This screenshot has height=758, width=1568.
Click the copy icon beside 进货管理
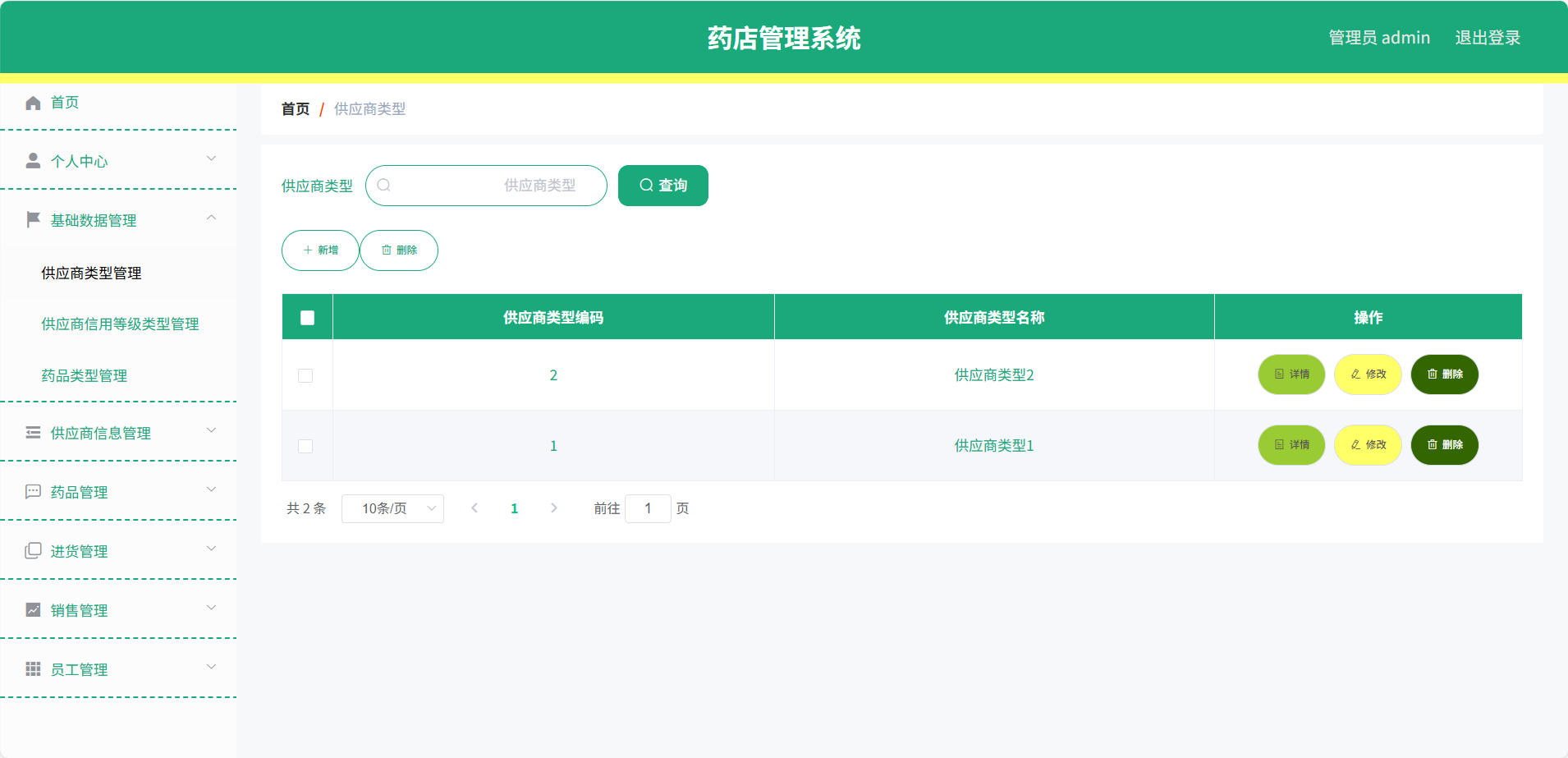click(x=33, y=550)
